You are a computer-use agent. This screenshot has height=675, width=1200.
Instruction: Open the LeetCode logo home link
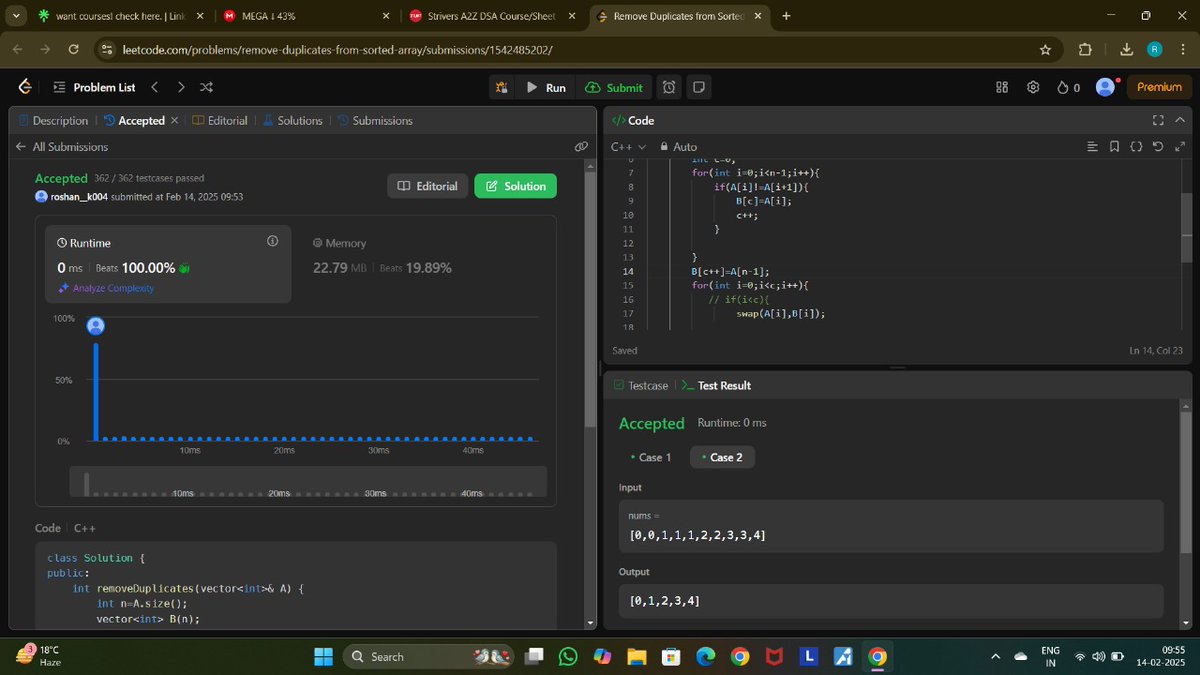point(24,87)
